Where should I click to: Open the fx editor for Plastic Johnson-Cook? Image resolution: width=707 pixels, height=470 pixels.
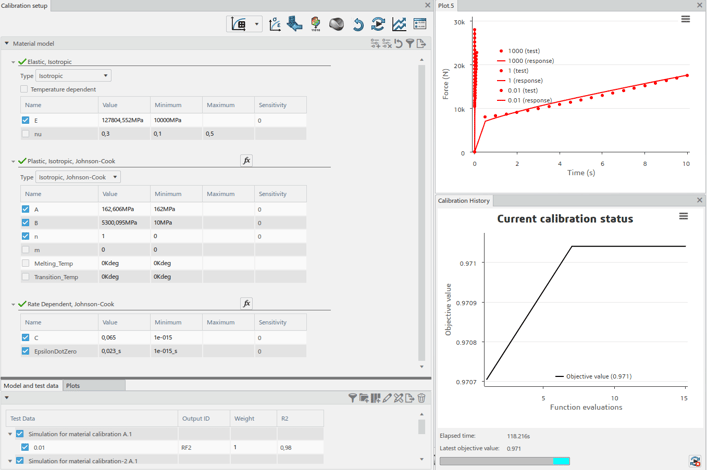246,160
